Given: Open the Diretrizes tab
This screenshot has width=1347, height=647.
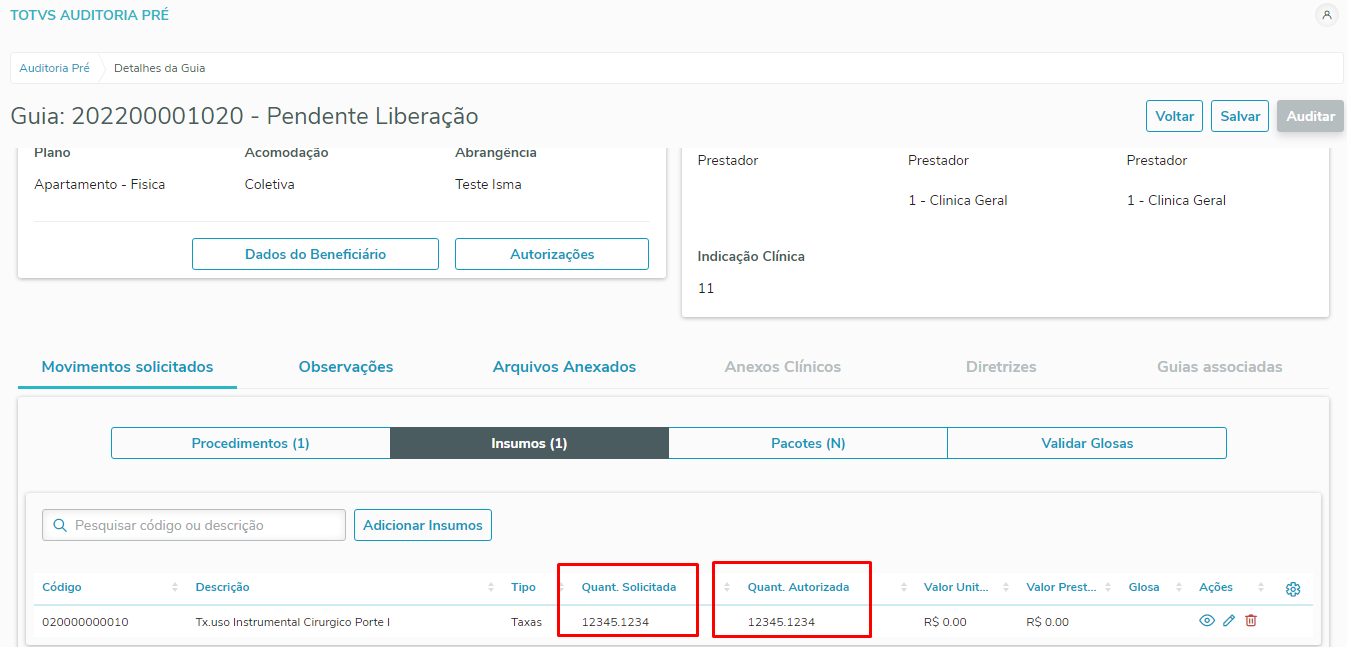Looking at the screenshot, I should [1001, 367].
